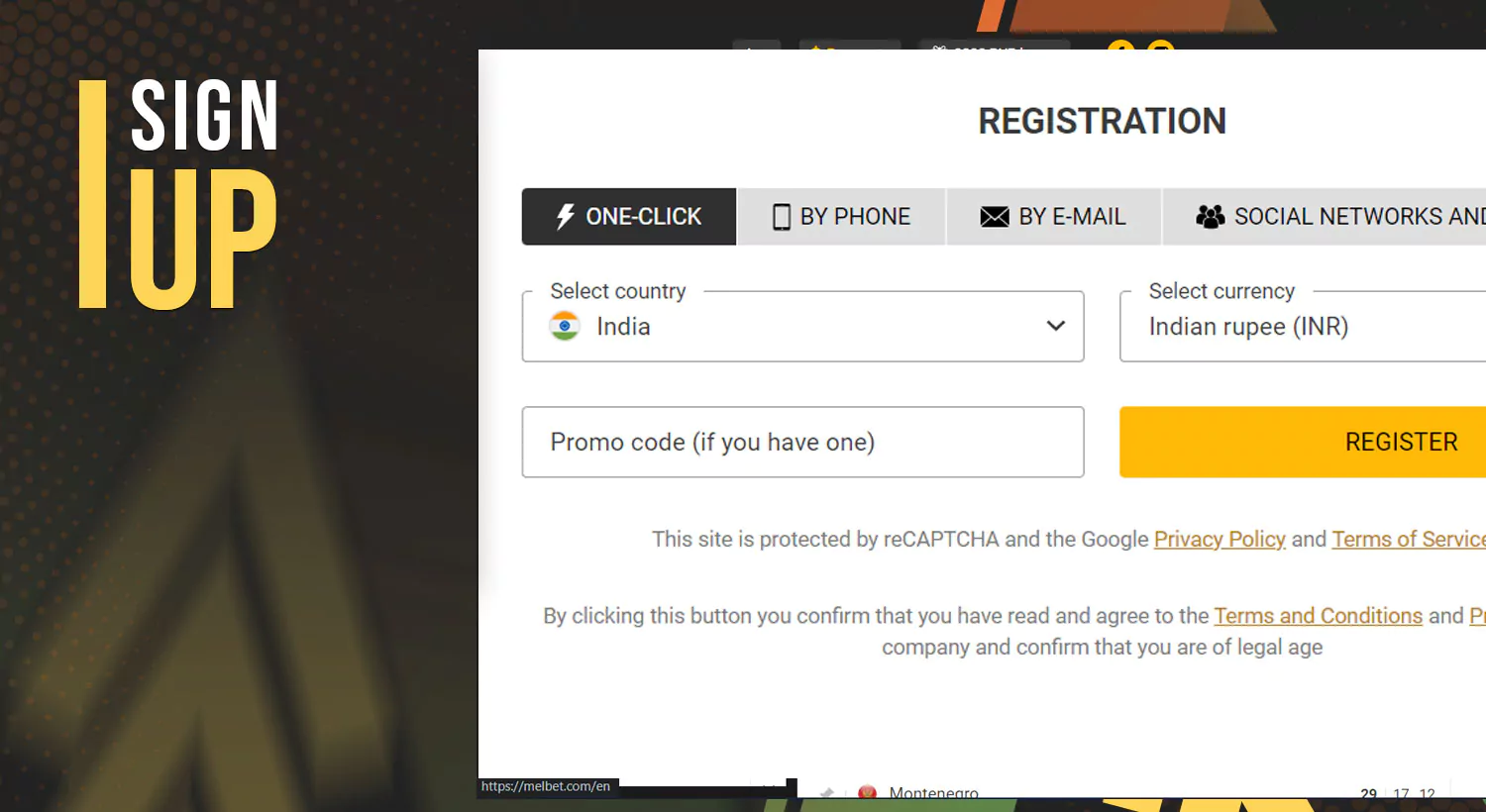Screen dimensions: 1486x812
Task: Click the Montenegro flag icon
Action: [868, 793]
